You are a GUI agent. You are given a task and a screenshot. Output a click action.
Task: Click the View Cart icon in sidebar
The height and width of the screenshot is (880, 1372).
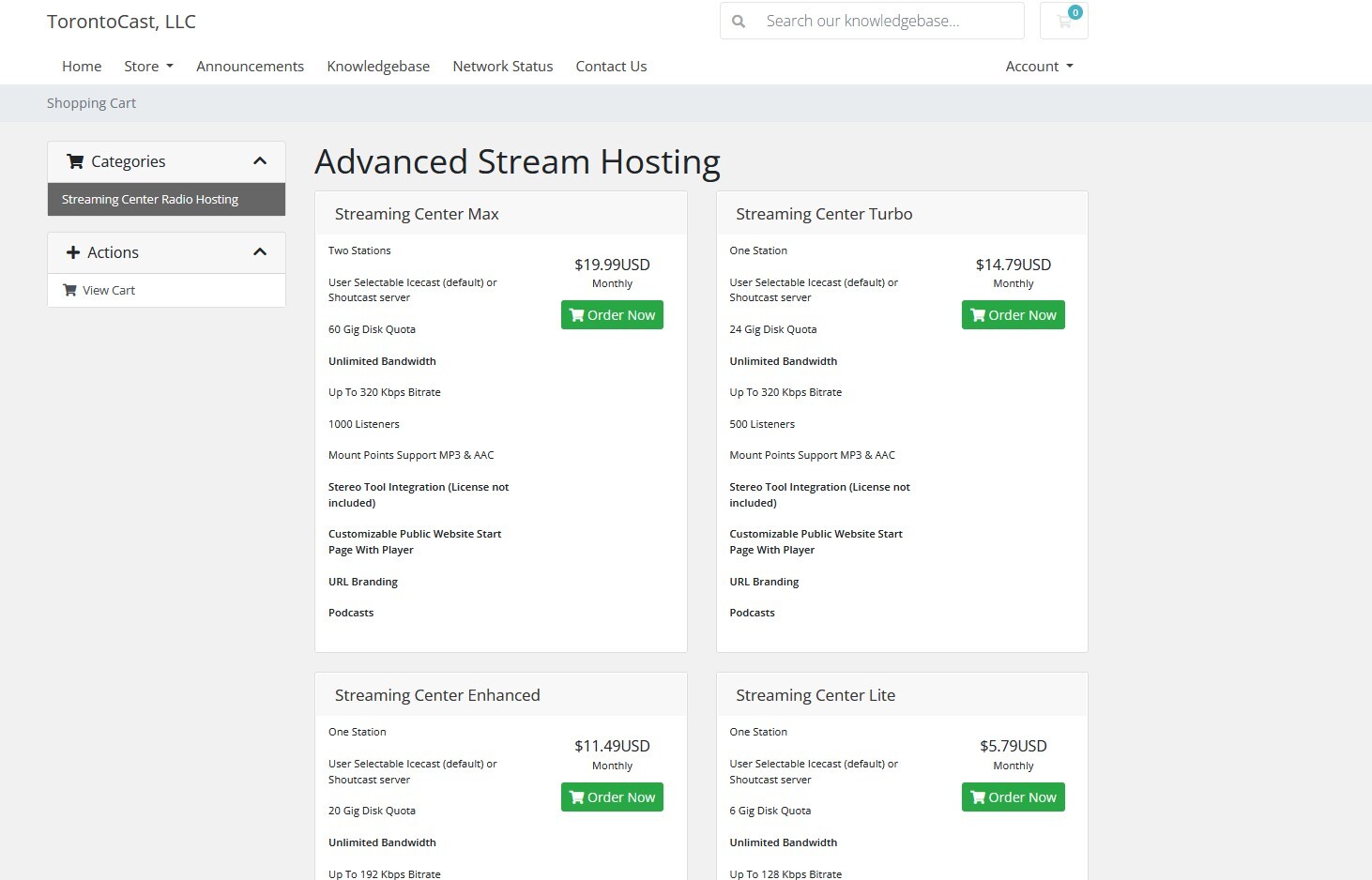[x=69, y=290]
